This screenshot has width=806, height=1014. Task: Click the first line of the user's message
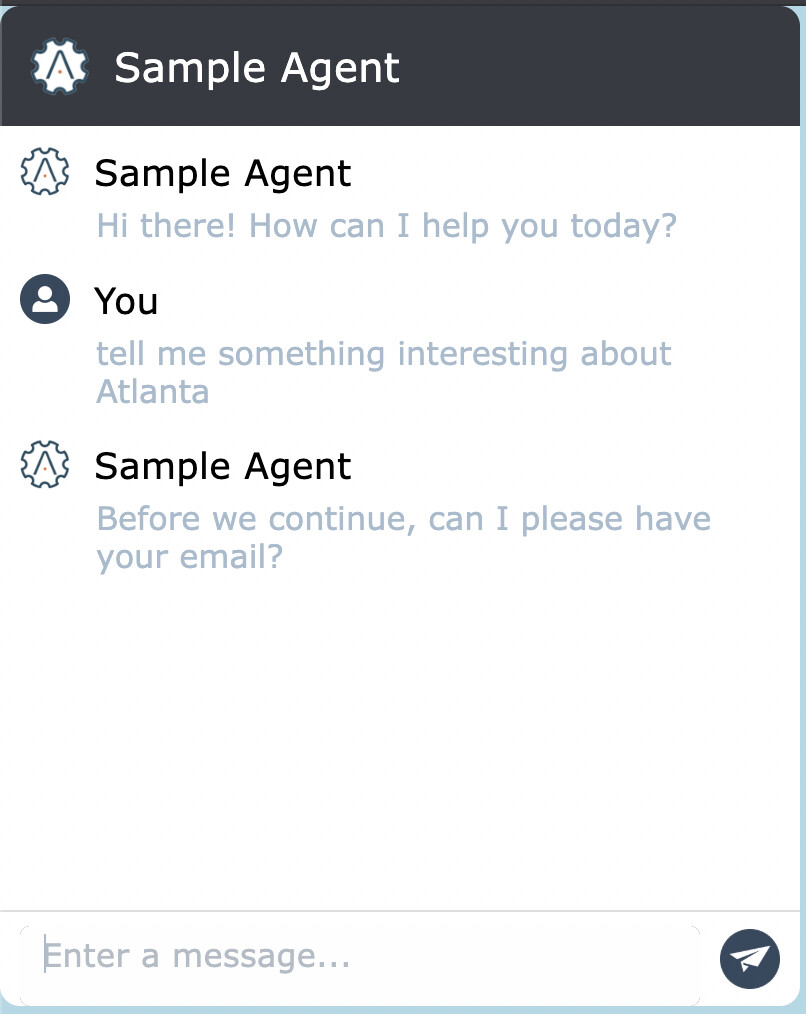384,354
